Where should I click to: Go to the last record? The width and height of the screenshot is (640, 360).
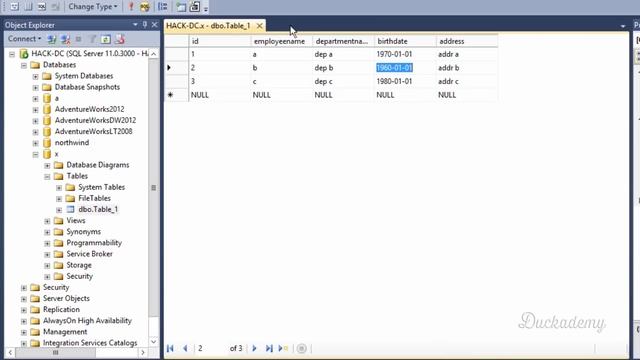[x=269, y=349]
